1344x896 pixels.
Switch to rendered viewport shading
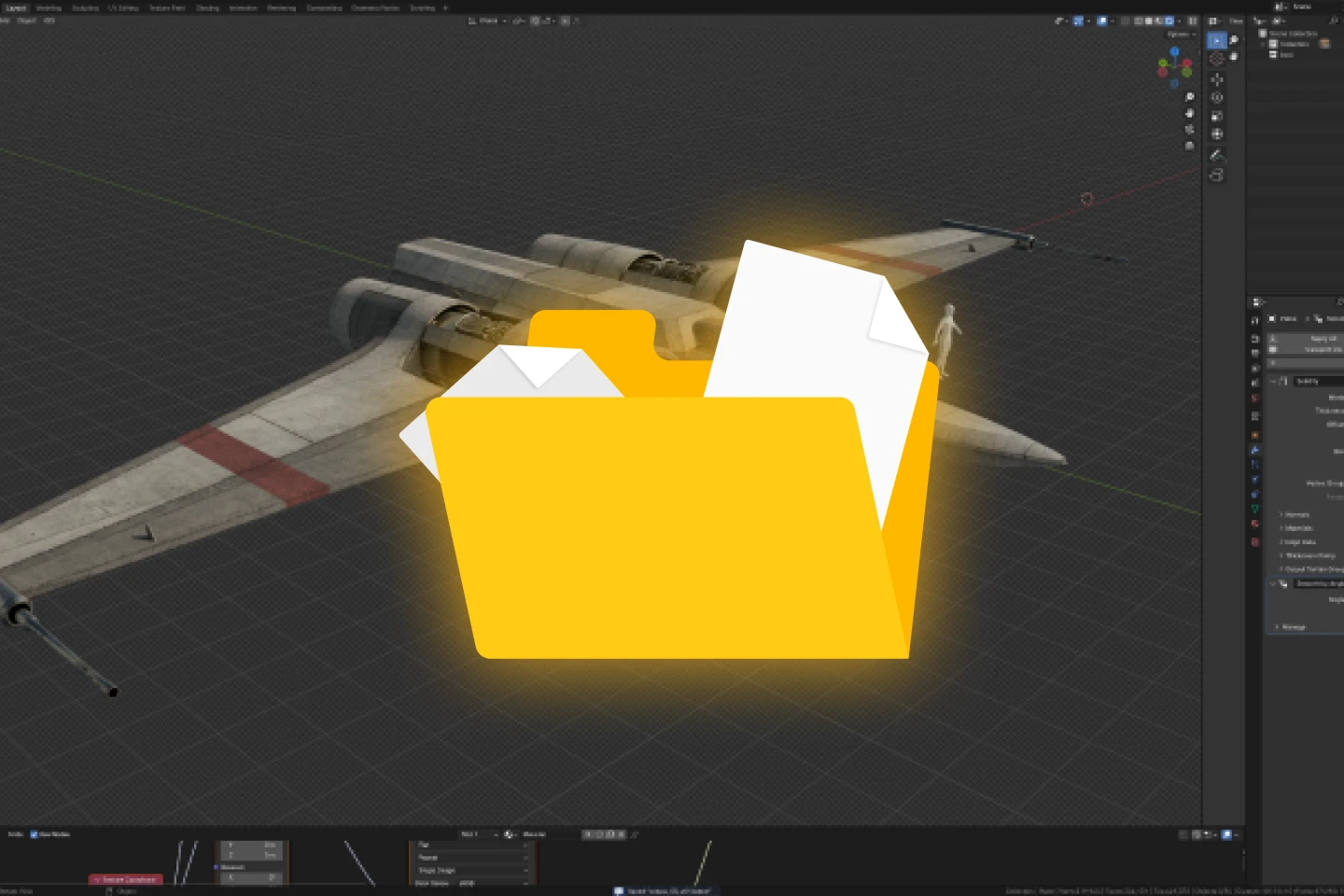(x=1169, y=21)
